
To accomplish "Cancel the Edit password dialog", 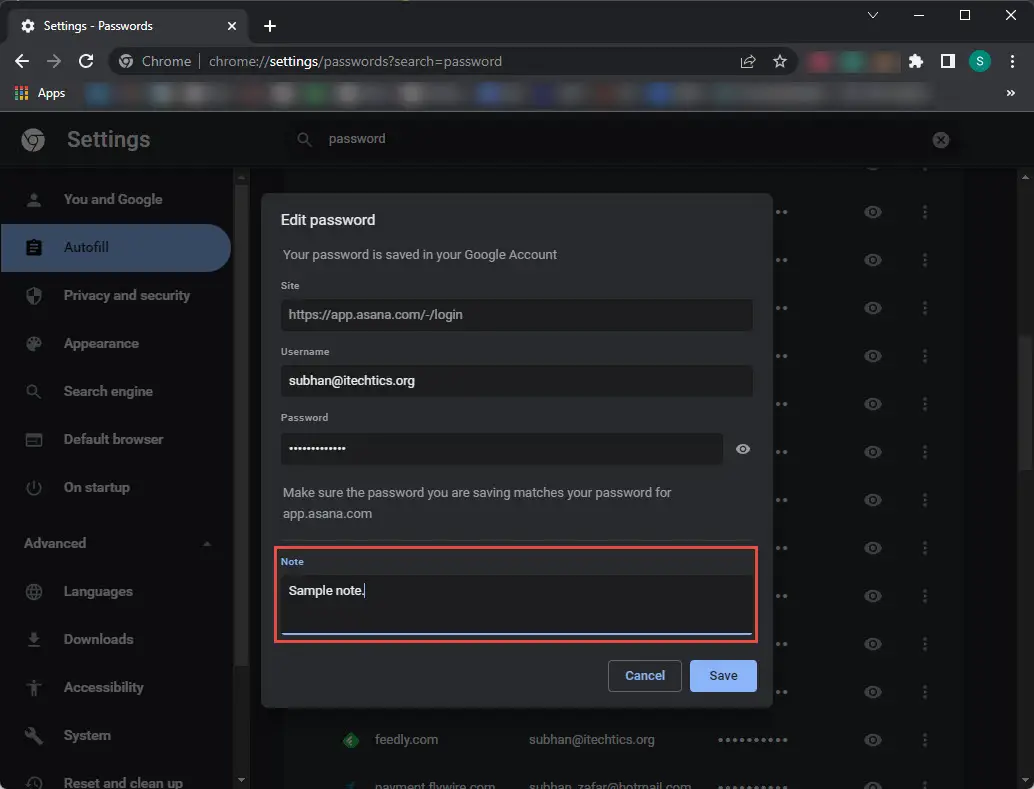I will (644, 676).
